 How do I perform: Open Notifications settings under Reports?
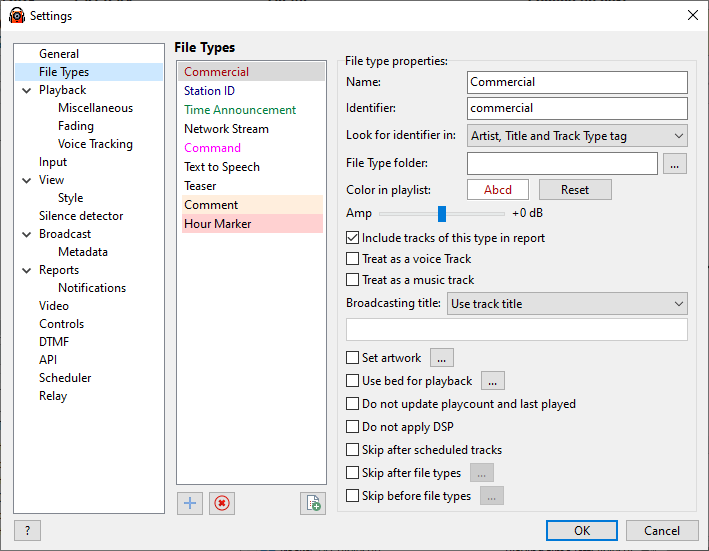(x=92, y=288)
